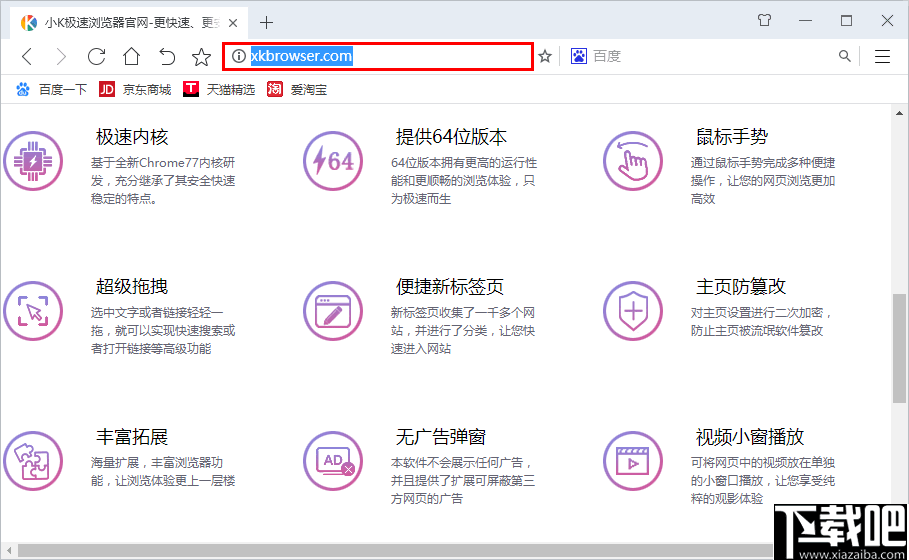Open the skin/theme shirt icon in the title bar
Viewport: 909px width, 560px height.
click(765, 20)
